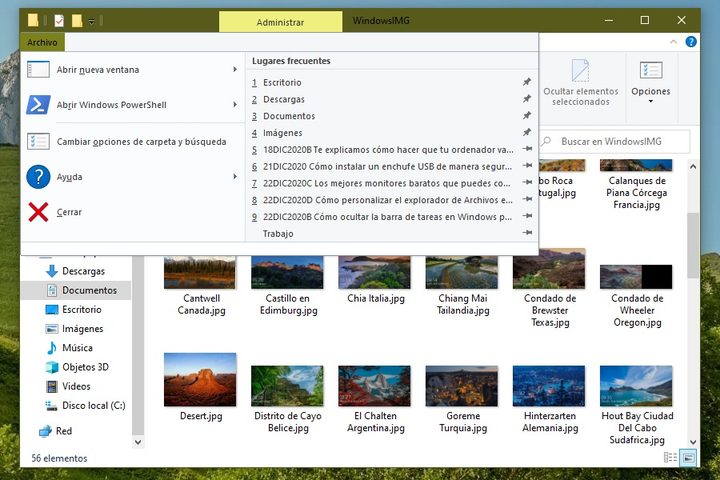Open the Administrar tab

[x=281, y=22]
